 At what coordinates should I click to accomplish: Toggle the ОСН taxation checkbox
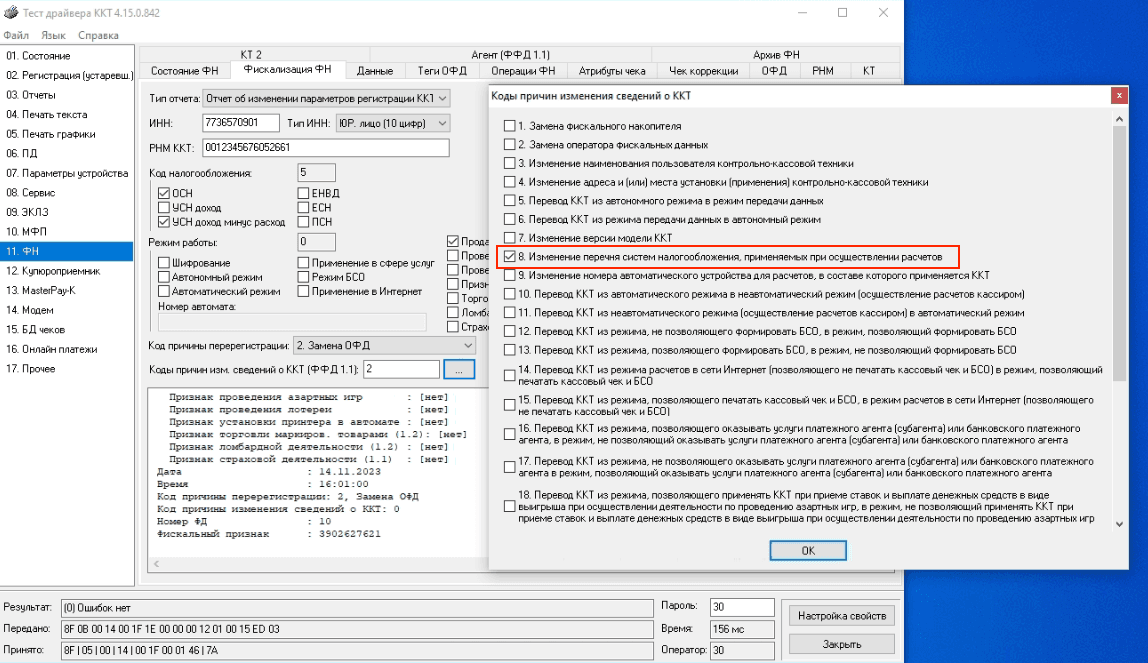click(x=165, y=194)
